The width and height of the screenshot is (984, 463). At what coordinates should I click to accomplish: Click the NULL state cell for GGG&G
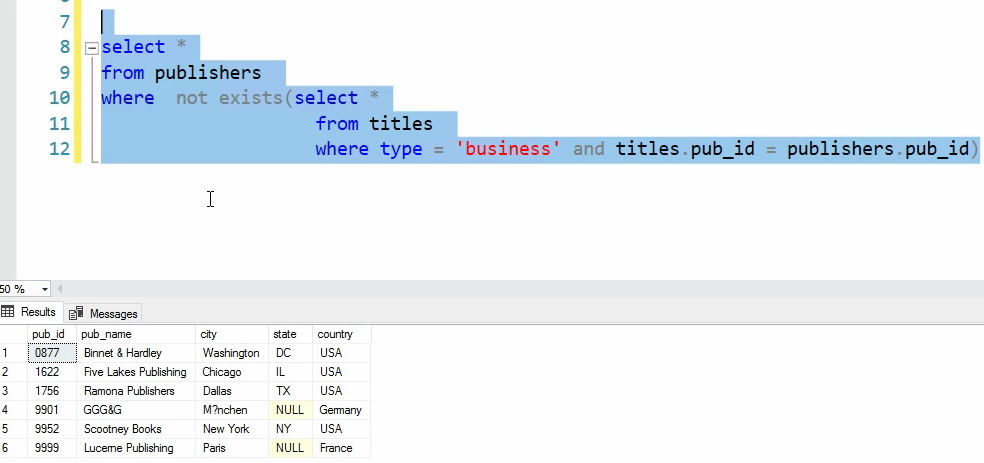pyautogui.click(x=291, y=410)
